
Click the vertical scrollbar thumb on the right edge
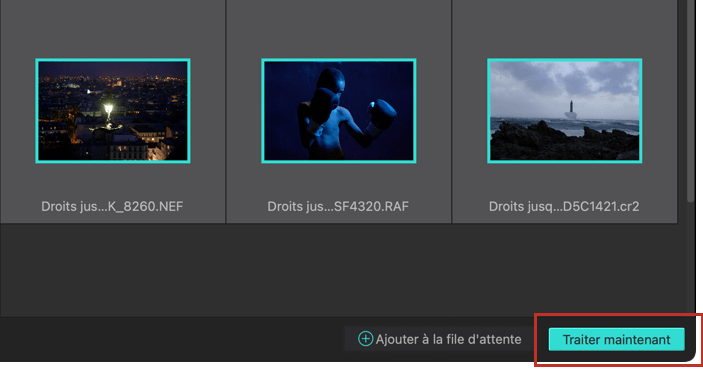690,101
